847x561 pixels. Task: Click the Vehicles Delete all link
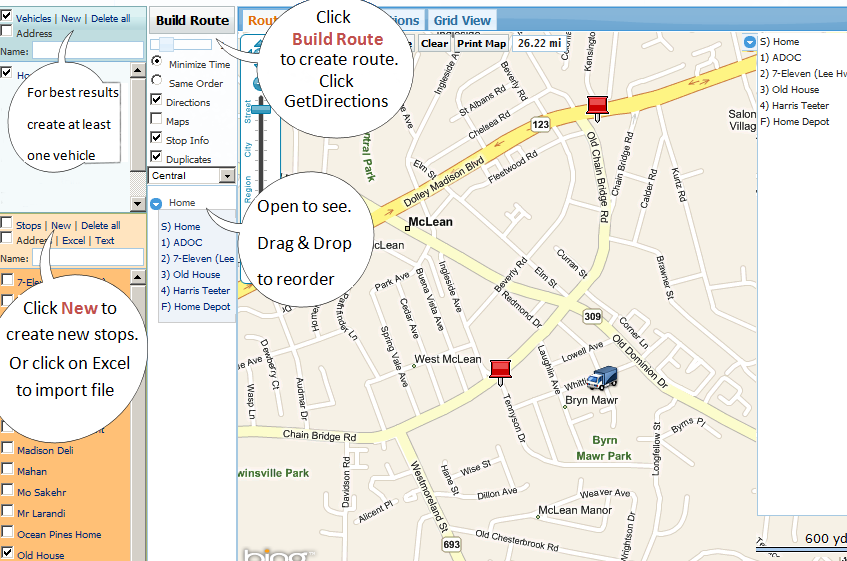(111, 18)
